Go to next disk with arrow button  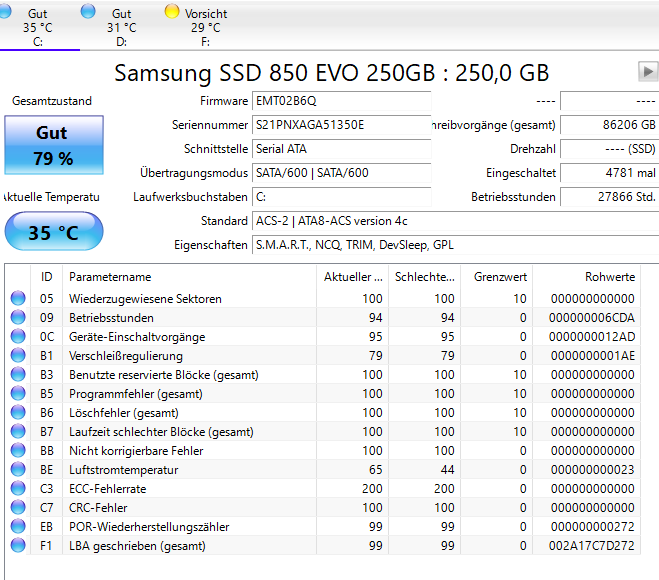[648, 71]
